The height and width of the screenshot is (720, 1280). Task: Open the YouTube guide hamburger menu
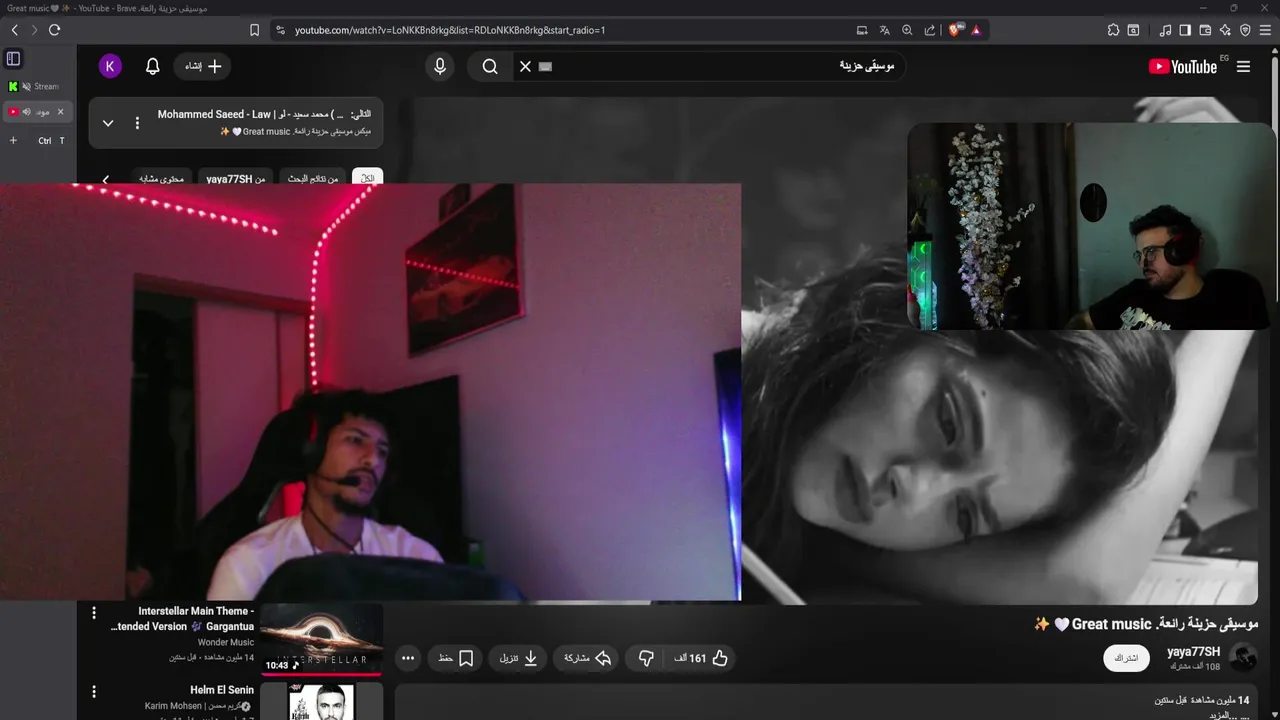1244,67
